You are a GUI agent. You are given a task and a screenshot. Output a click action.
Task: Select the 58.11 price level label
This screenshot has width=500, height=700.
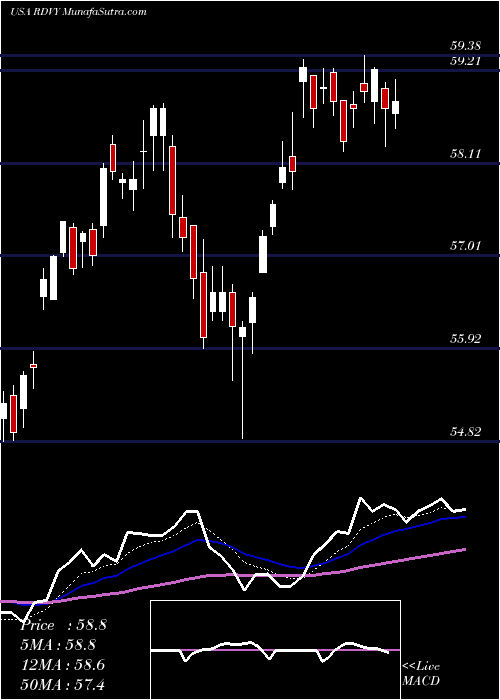465,154
